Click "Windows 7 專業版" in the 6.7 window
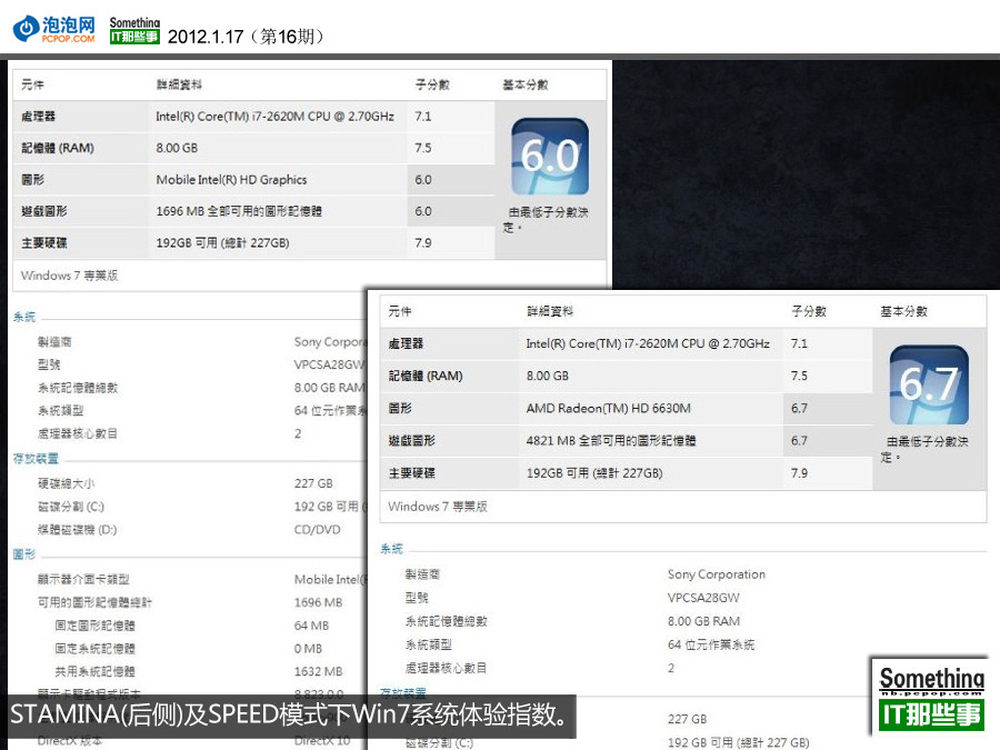Screen dimensions: 1000x750 pos(438,506)
